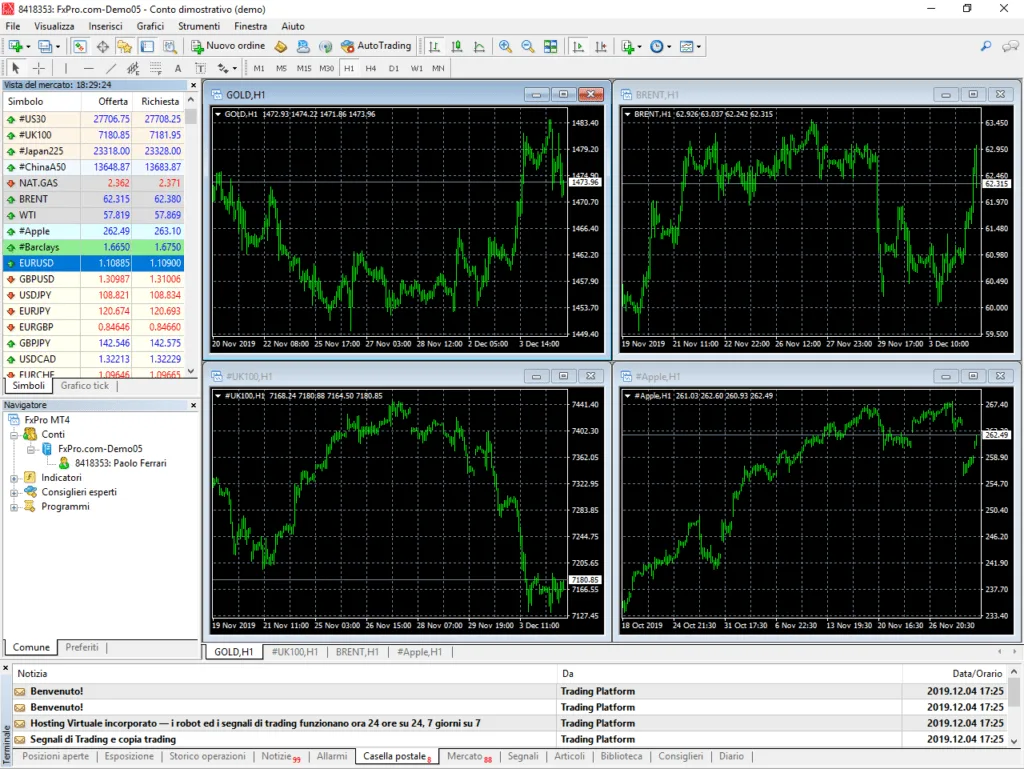This screenshot has height=769, width=1024.
Task: Click the Nuovo ordine button
Action: point(228,46)
